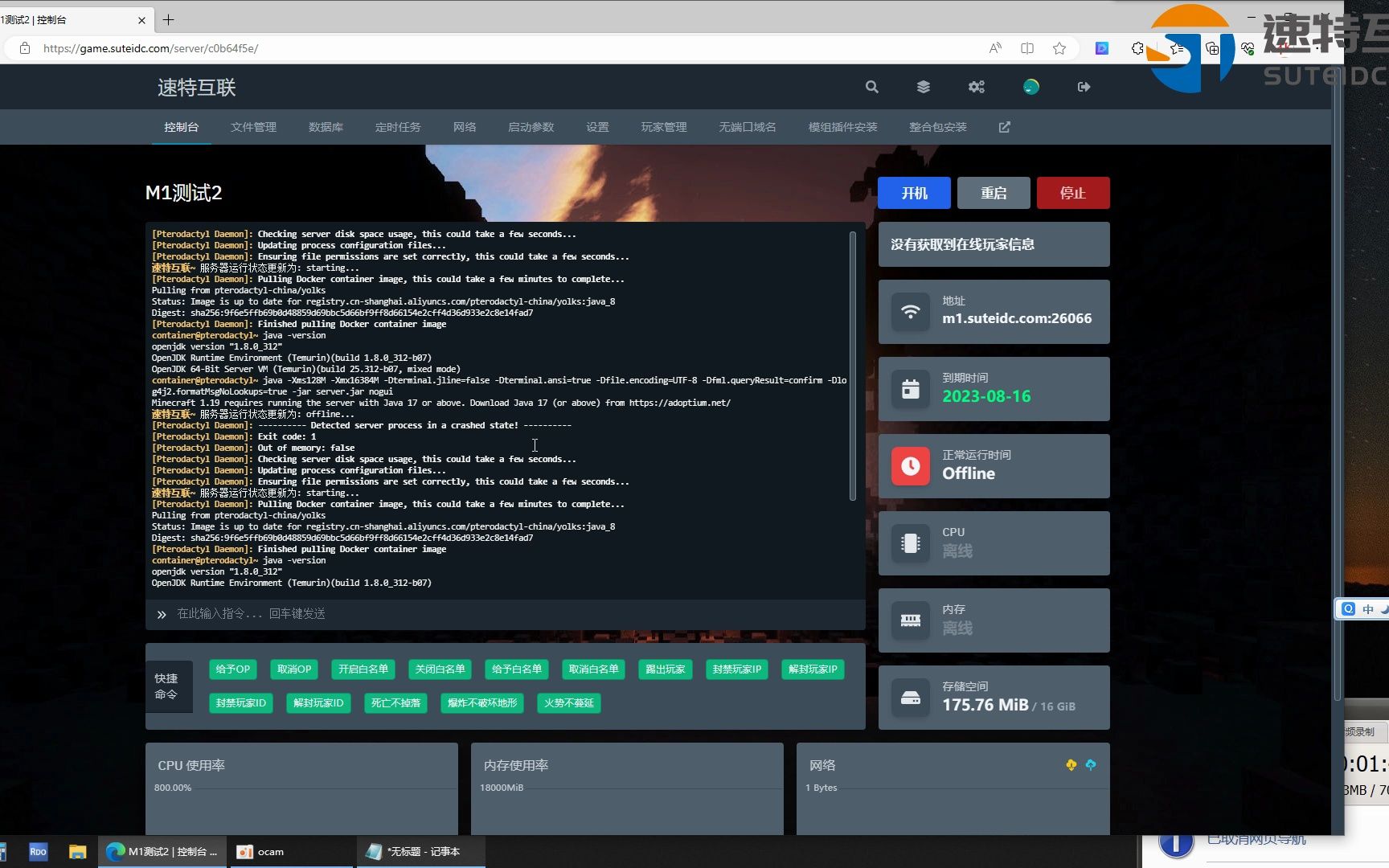Open the account avatar icon
Image resolution: width=1389 pixels, height=868 pixels.
tap(1031, 87)
